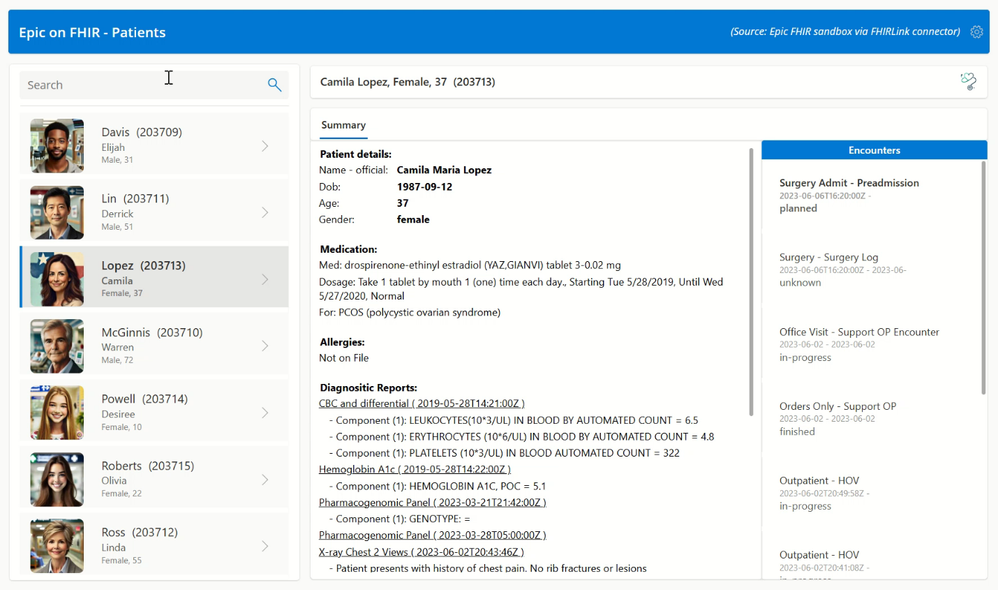Open chevron for Powell (203714)
Image resolution: width=998 pixels, height=590 pixels.
(265, 413)
